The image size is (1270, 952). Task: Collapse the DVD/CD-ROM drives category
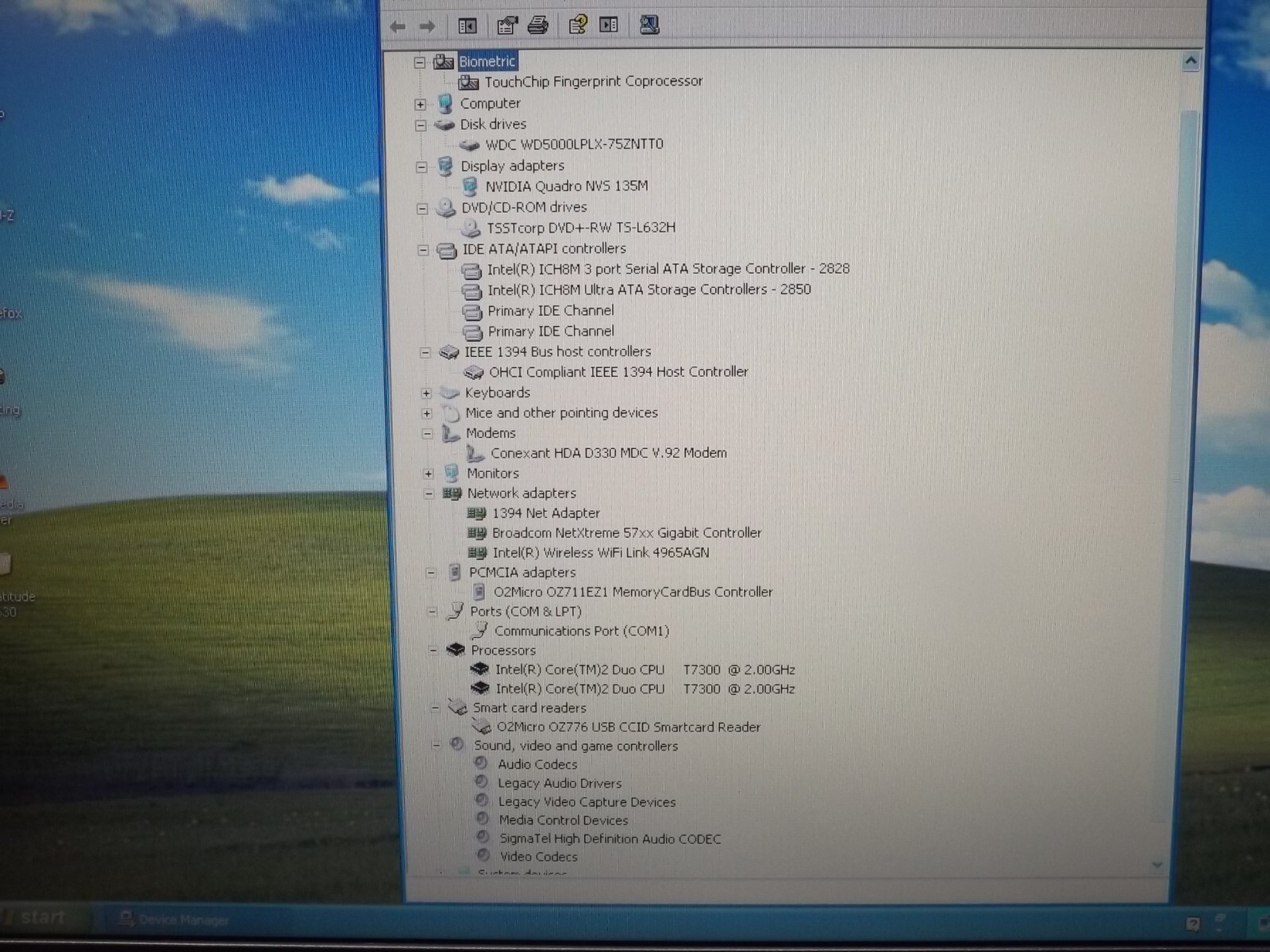(x=422, y=209)
